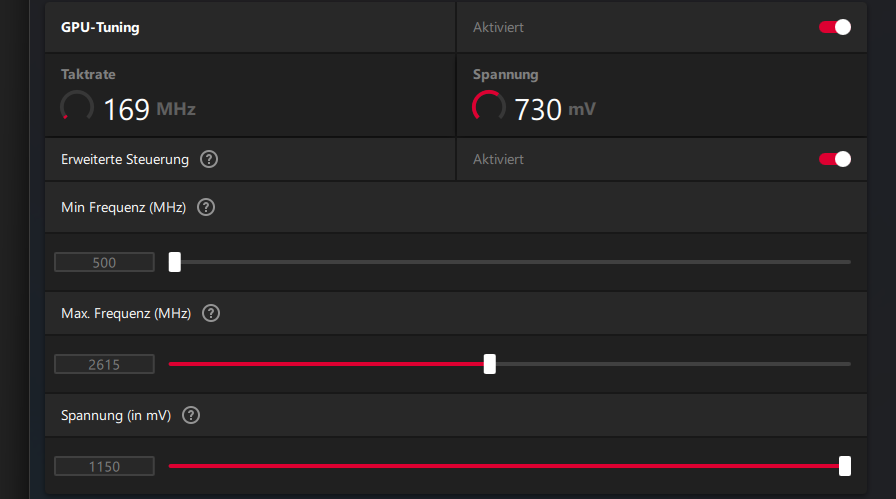Click the Erweiterte Steuerung label
Screen dimensions: 896x499
click(125, 159)
